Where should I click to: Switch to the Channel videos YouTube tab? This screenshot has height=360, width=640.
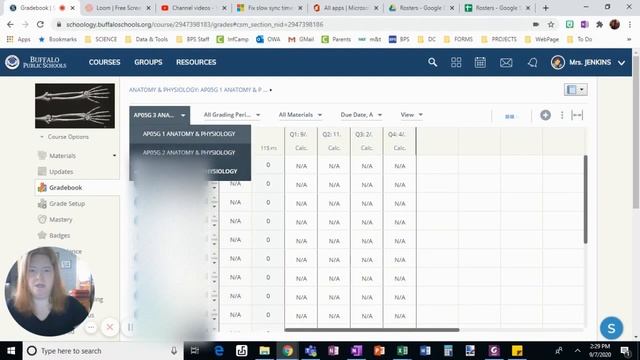pyautogui.click(x=194, y=8)
